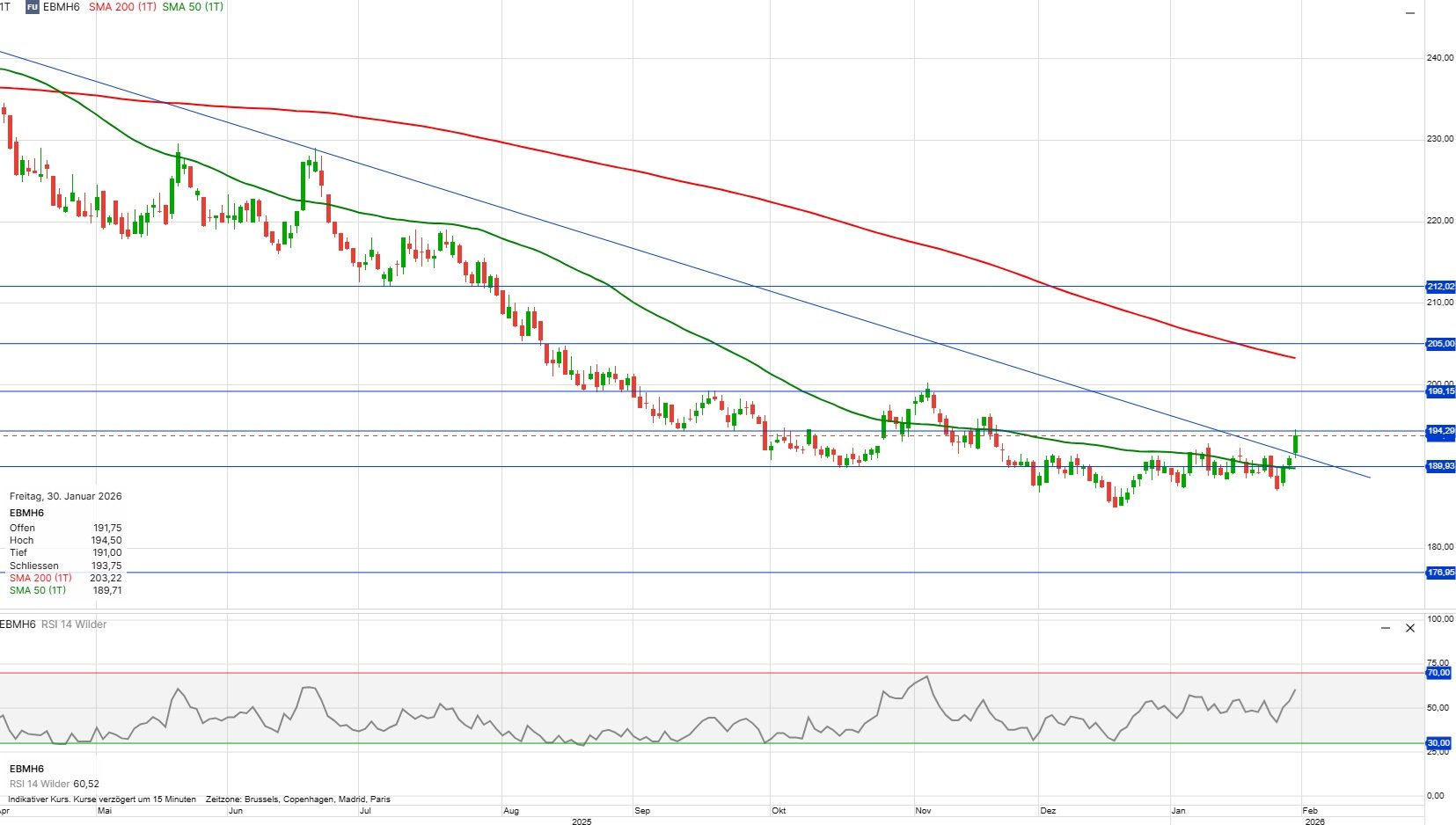Click the 199,15 resistance level price tag
Screen dimensions: 1456x825
coord(1440,391)
